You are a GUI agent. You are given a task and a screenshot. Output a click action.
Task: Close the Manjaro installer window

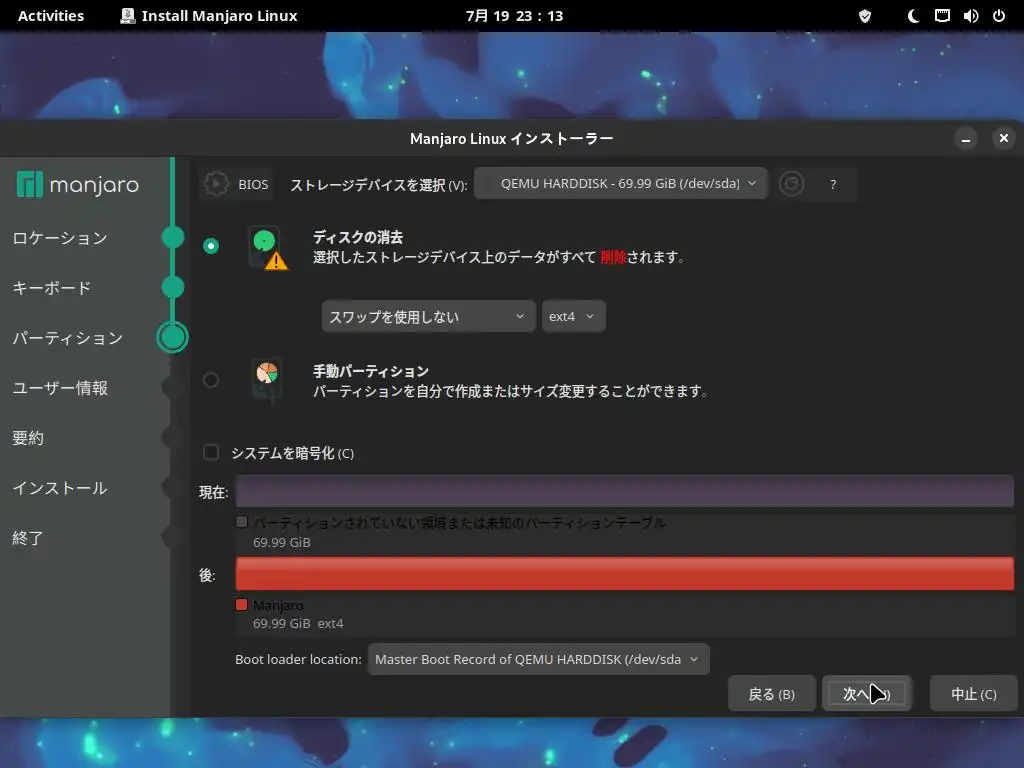(x=1004, y=138)
